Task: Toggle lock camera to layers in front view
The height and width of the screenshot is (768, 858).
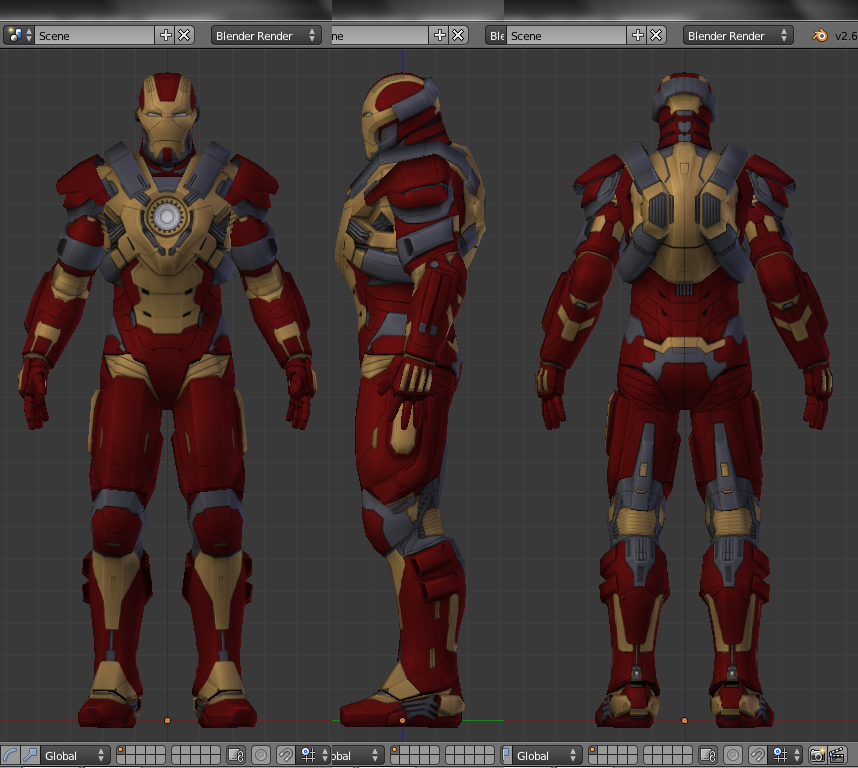Action: pyautogui.click(x=236, y=755)
